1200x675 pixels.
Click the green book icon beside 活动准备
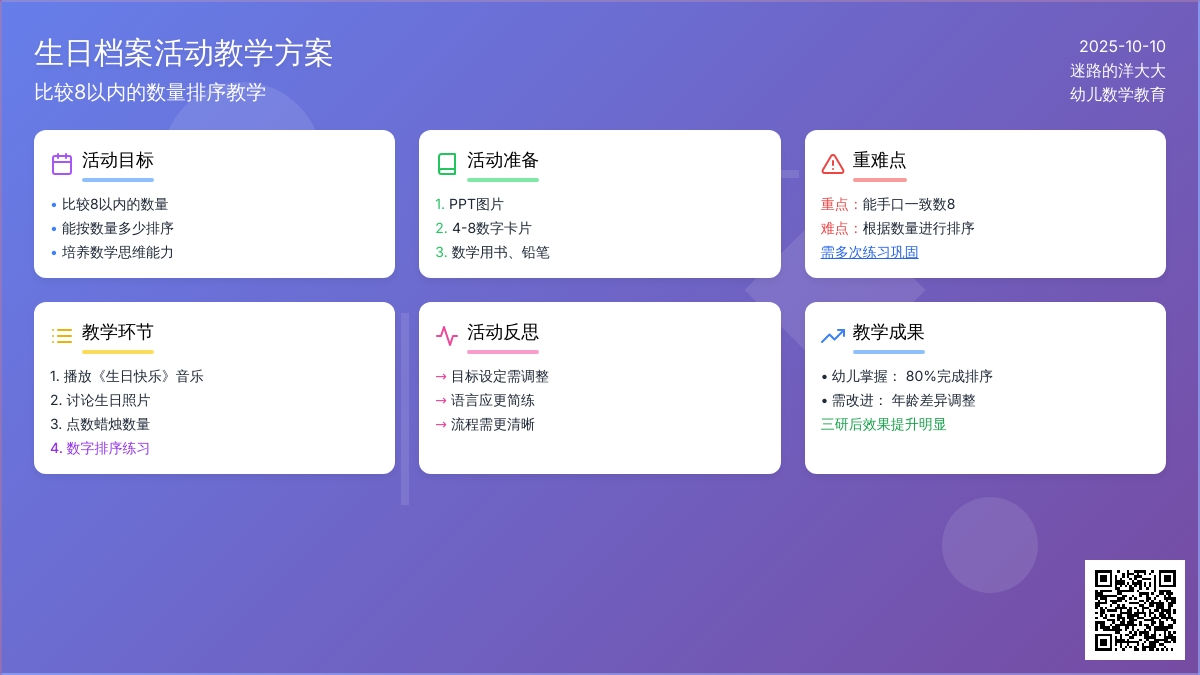pos(447,164)
